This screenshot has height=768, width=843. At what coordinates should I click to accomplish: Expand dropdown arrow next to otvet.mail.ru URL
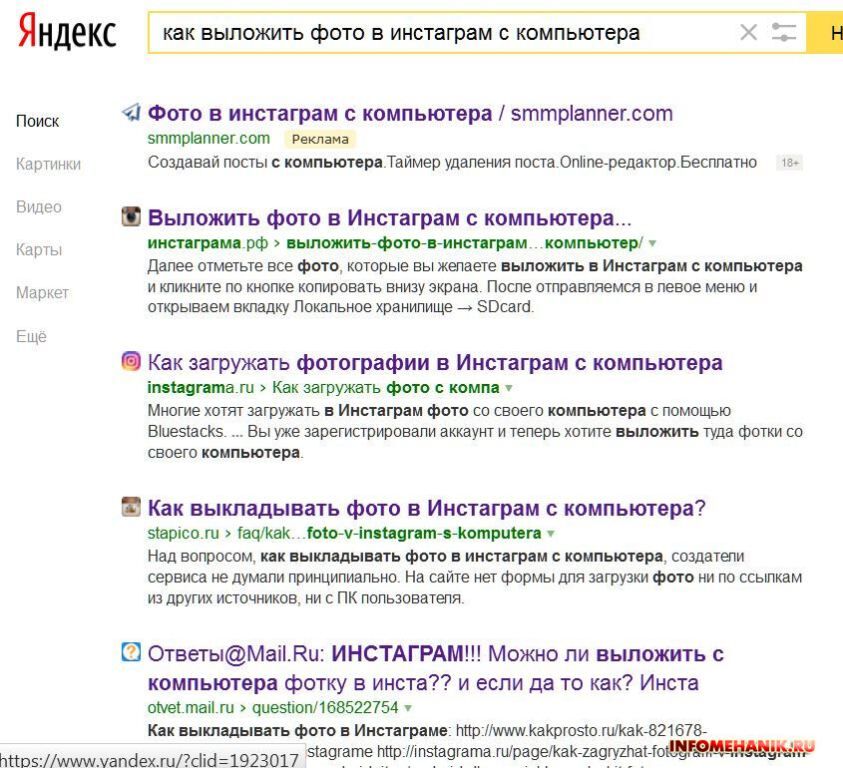click(x=407, y=708)
